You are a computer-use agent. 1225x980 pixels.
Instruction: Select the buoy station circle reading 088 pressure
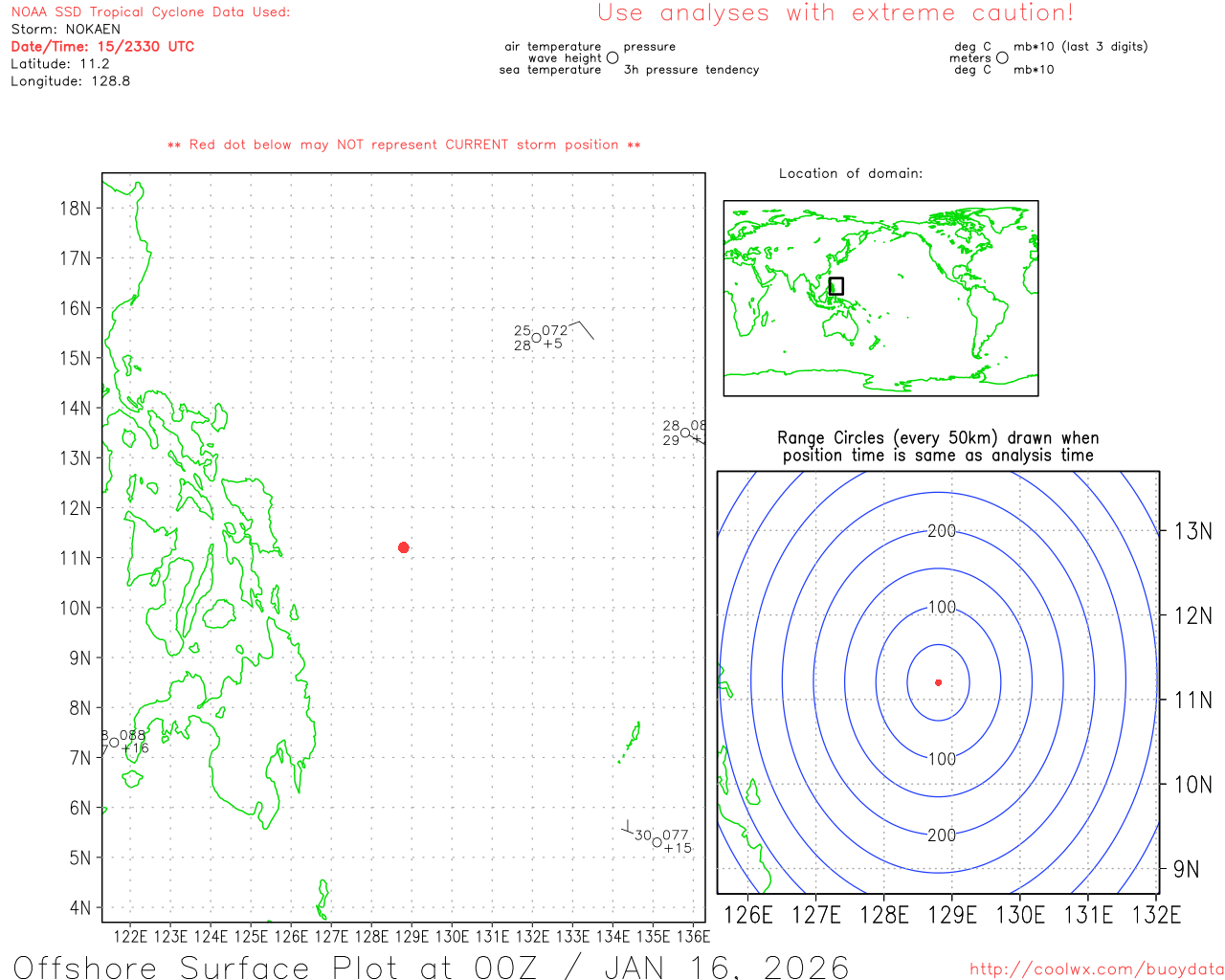pyautogui.click(x=115, y=743)
